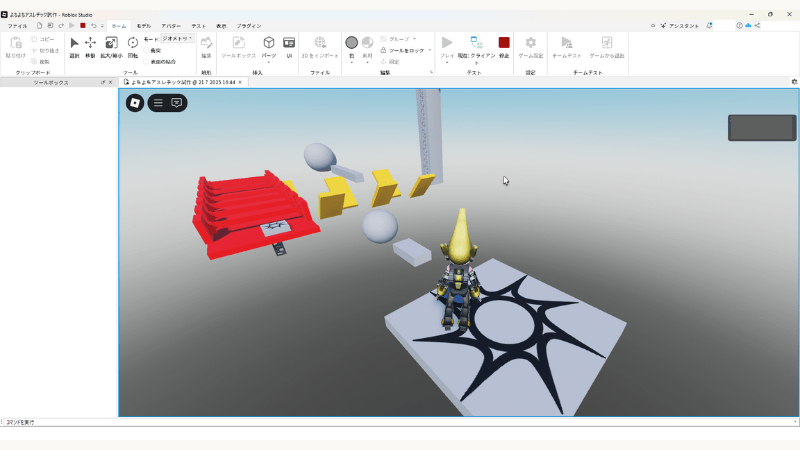Open the chat bubble icon in viewport
Viewport: 800px width, 450px height.
tap(177, 103)
